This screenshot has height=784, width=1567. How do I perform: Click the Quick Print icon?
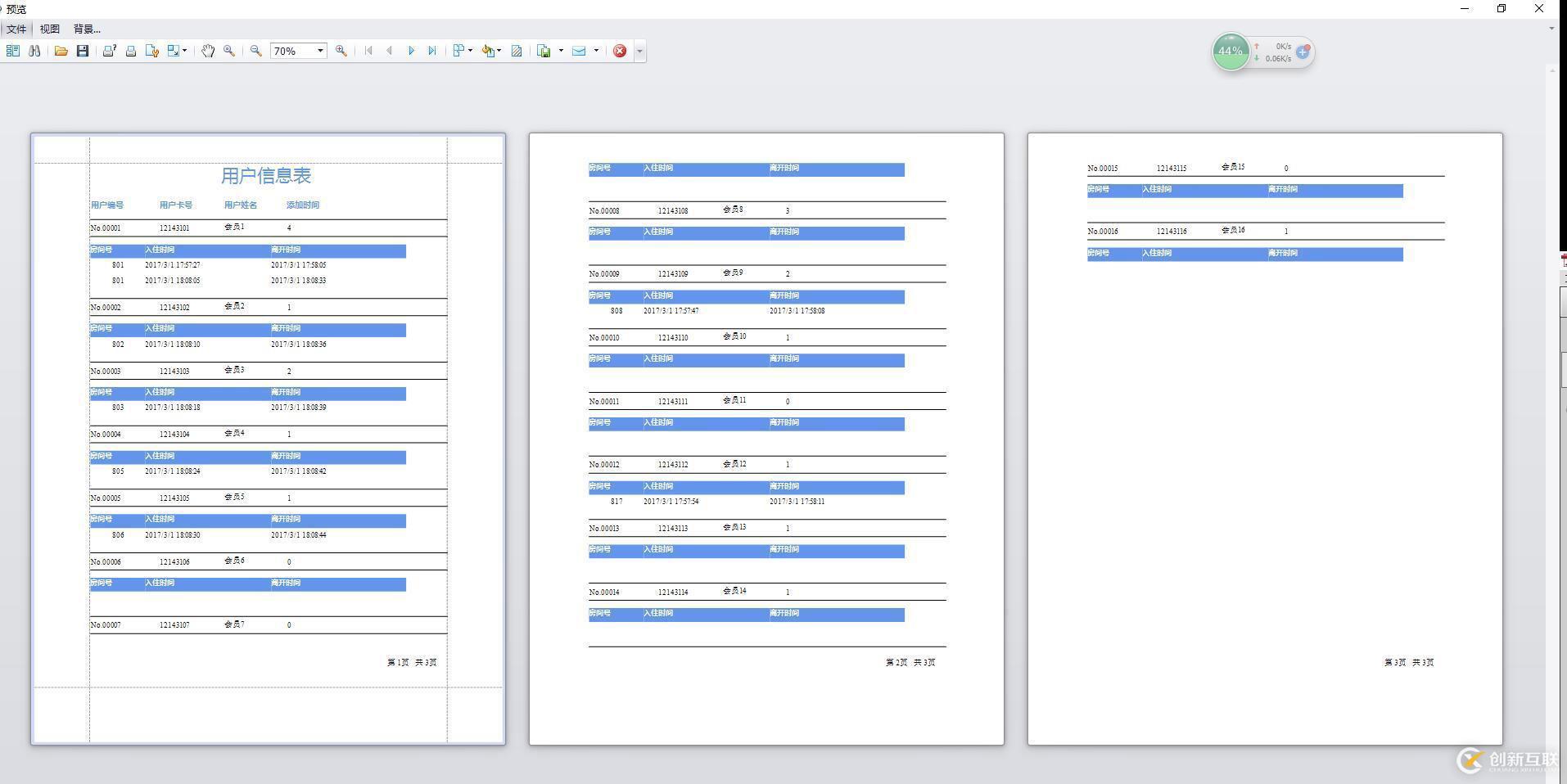[131, 51]
